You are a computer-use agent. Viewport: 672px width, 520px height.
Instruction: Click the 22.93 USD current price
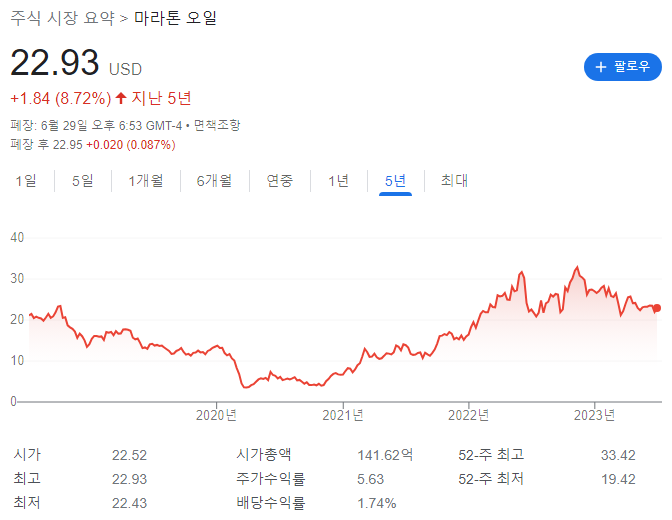76,63
